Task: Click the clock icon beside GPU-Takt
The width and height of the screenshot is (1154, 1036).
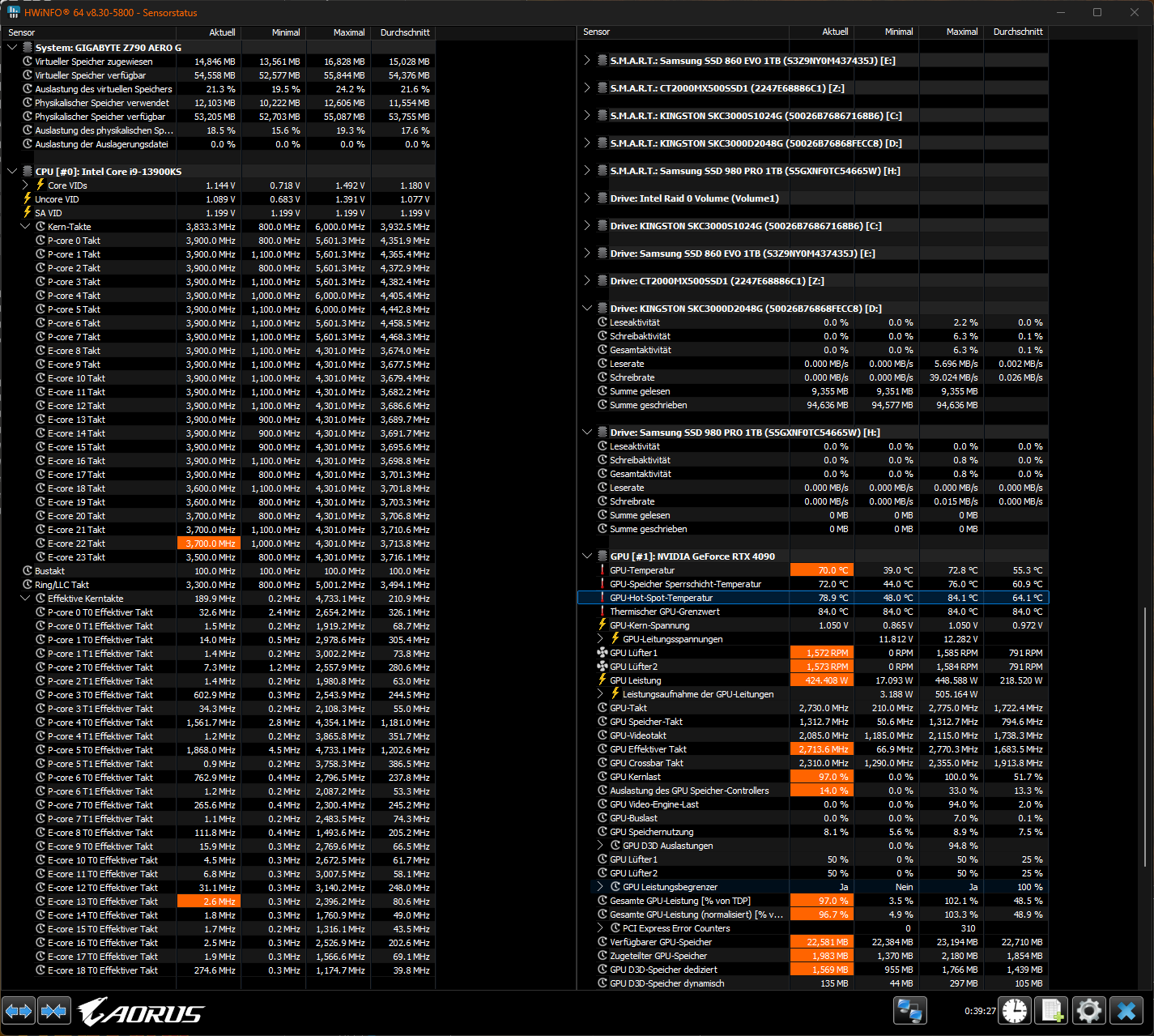Action: pyautogui.click(x=603, y=708)
